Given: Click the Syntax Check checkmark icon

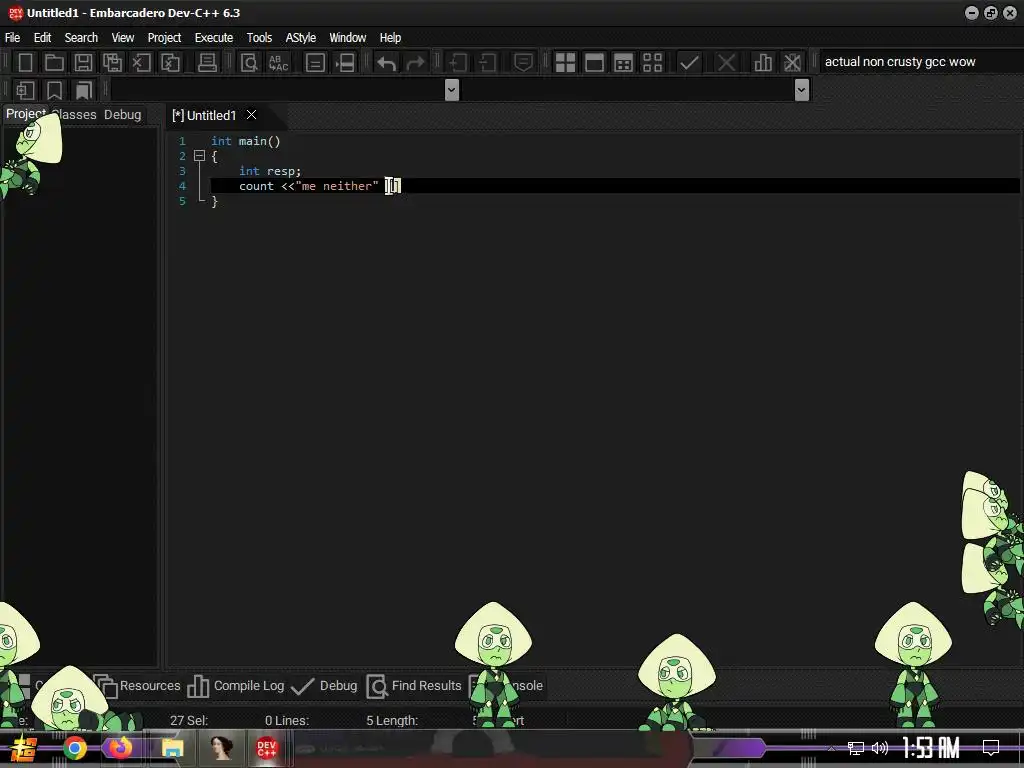Looking at the screenshot, I should 689,63.
